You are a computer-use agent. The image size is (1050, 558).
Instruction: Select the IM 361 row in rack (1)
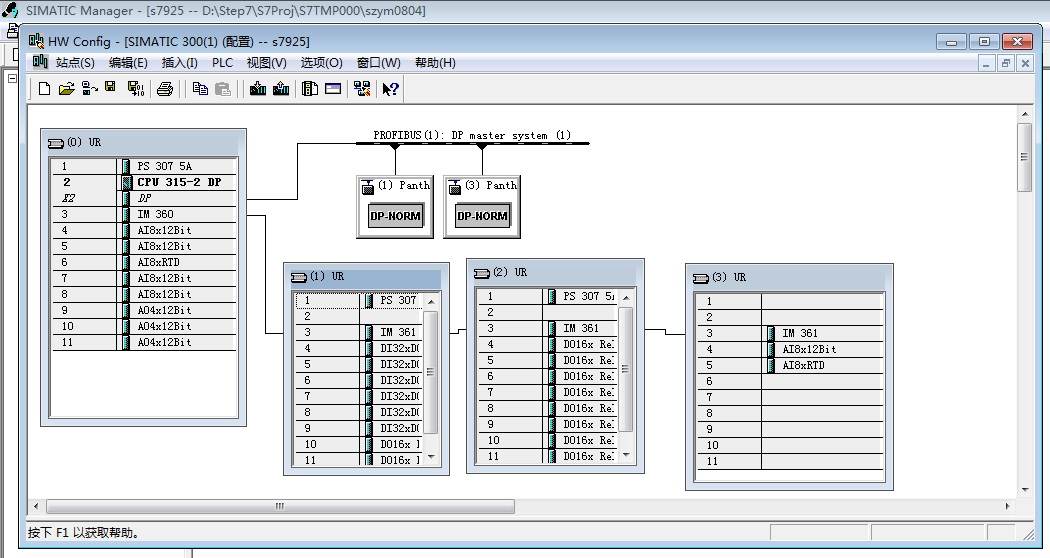click(x=360, y=332)
